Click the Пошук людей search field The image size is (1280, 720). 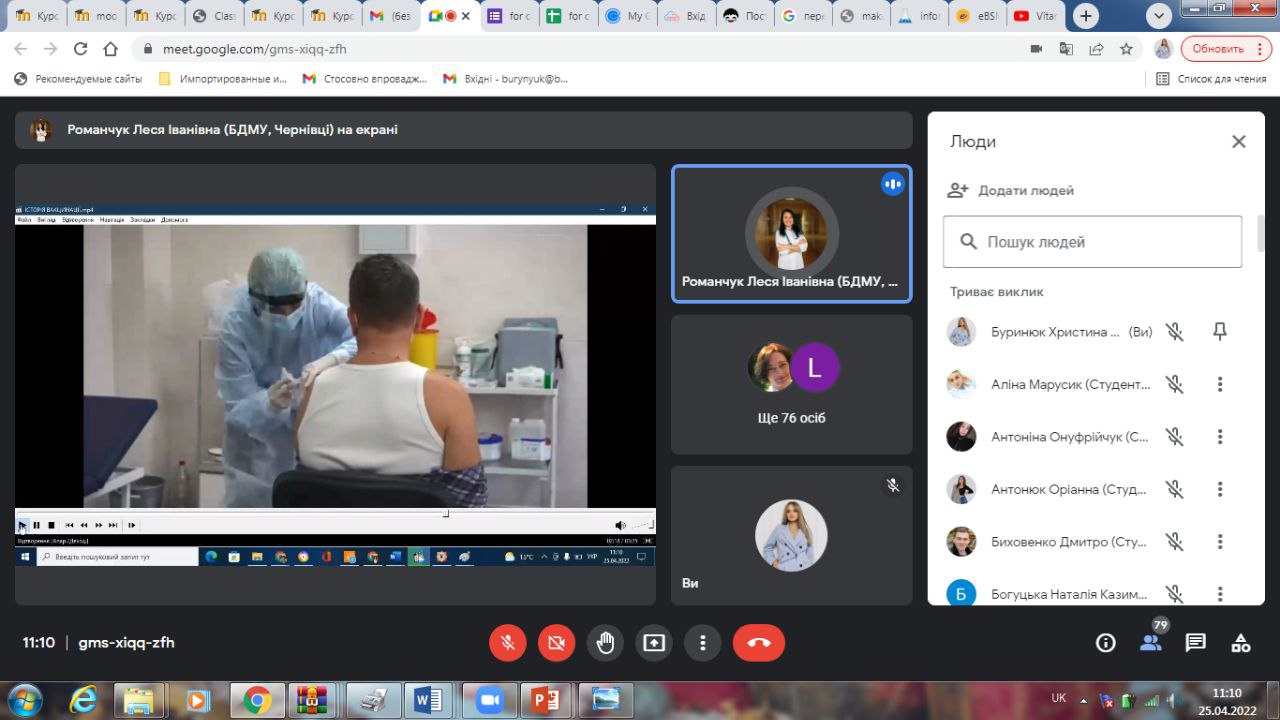[x=1092, y=242]
